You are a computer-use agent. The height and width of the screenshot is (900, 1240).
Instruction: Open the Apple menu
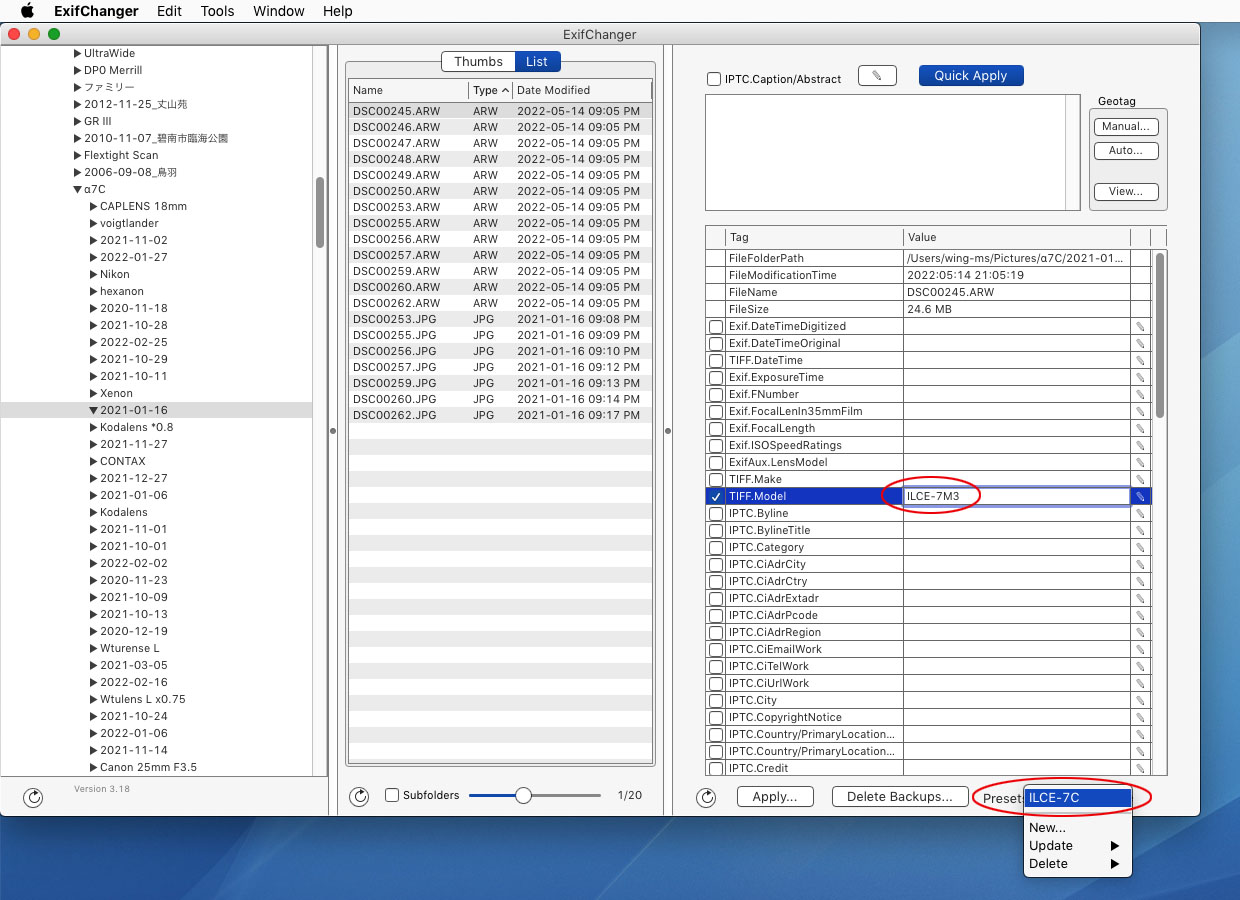pos(27,11)
